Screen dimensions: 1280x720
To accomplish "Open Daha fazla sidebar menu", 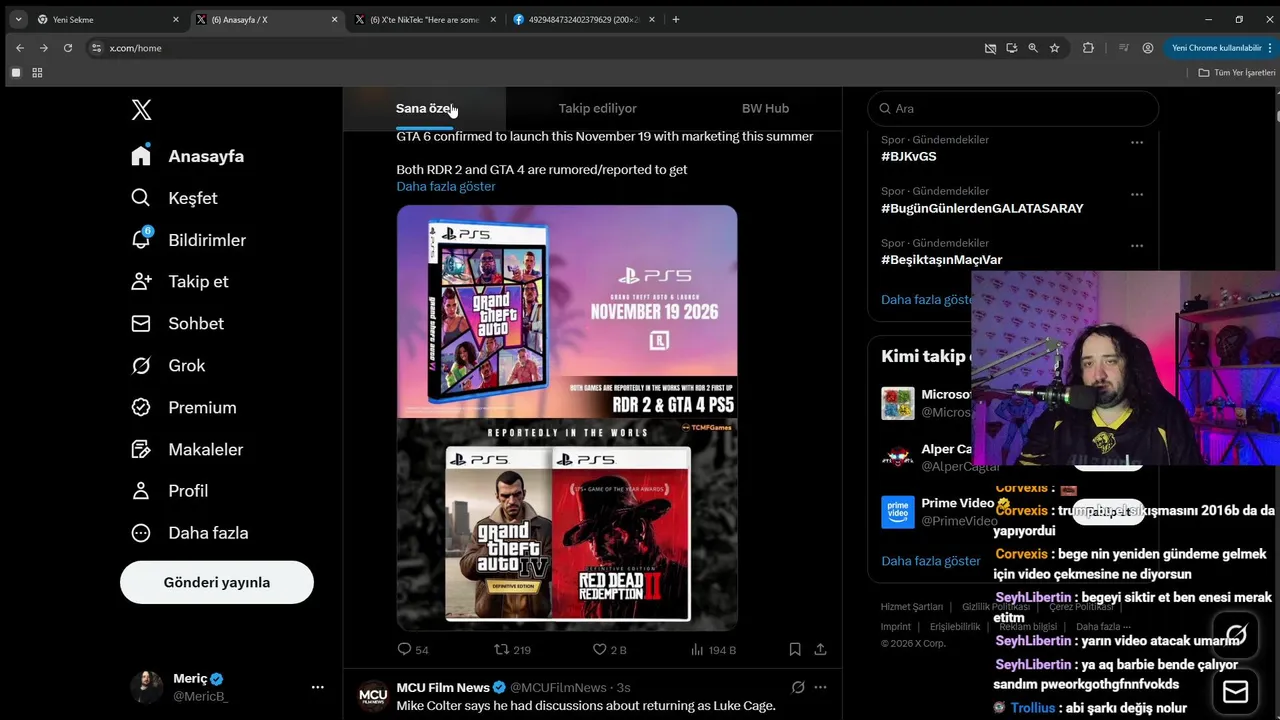I will click(x=189, y=533).
